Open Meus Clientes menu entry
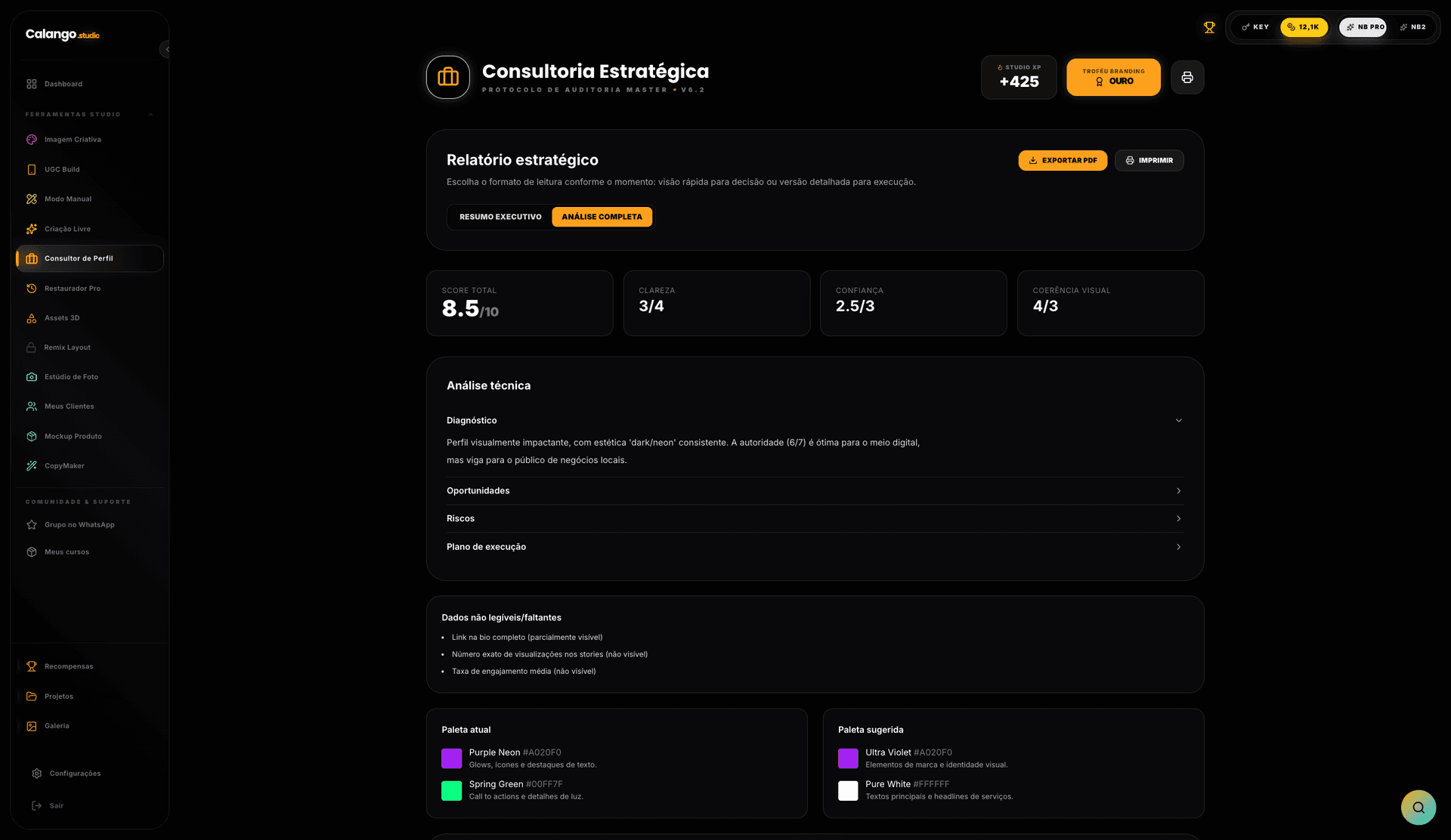This screenshot has height=840, width=1451. coord(89,406)
